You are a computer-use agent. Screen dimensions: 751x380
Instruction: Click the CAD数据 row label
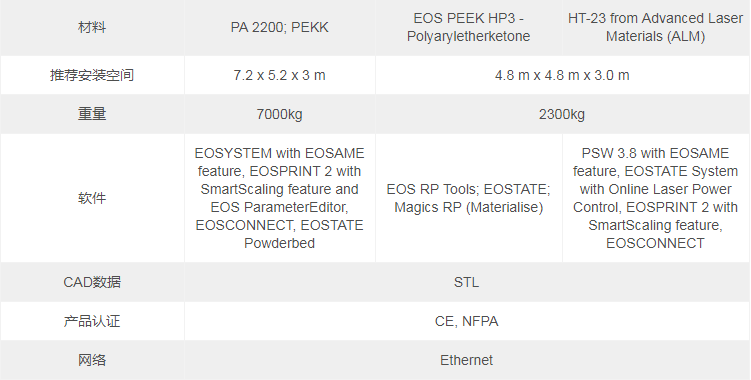pos(92,282)
